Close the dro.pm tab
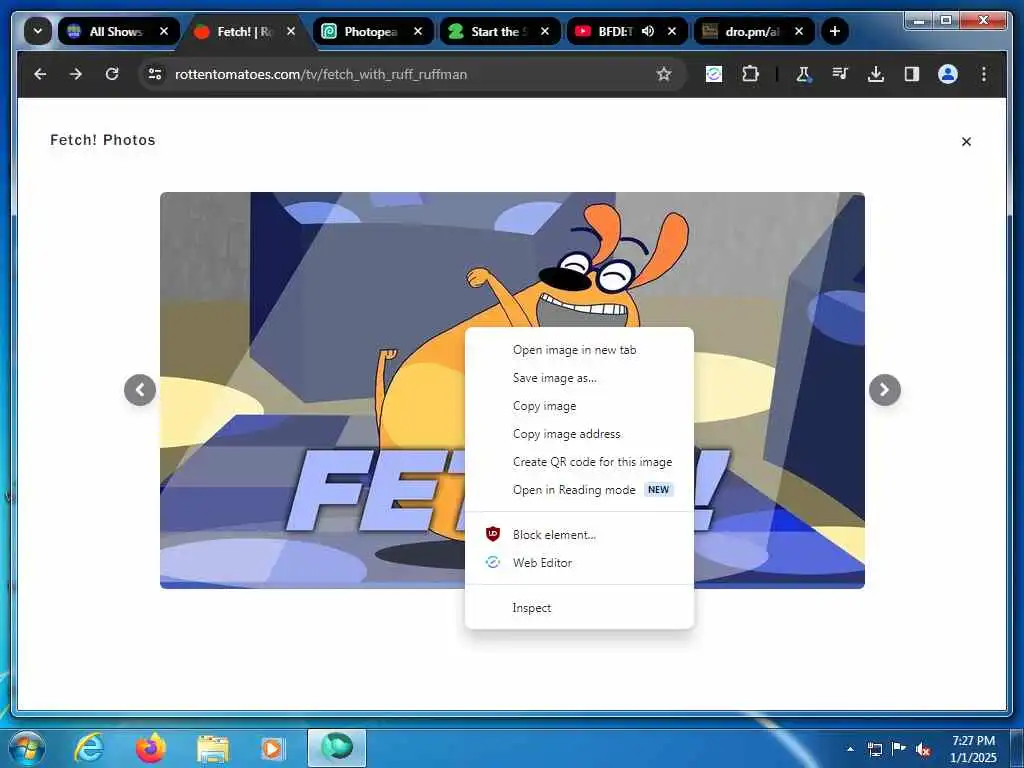The image size is (1024, 768). pos(799,31)
